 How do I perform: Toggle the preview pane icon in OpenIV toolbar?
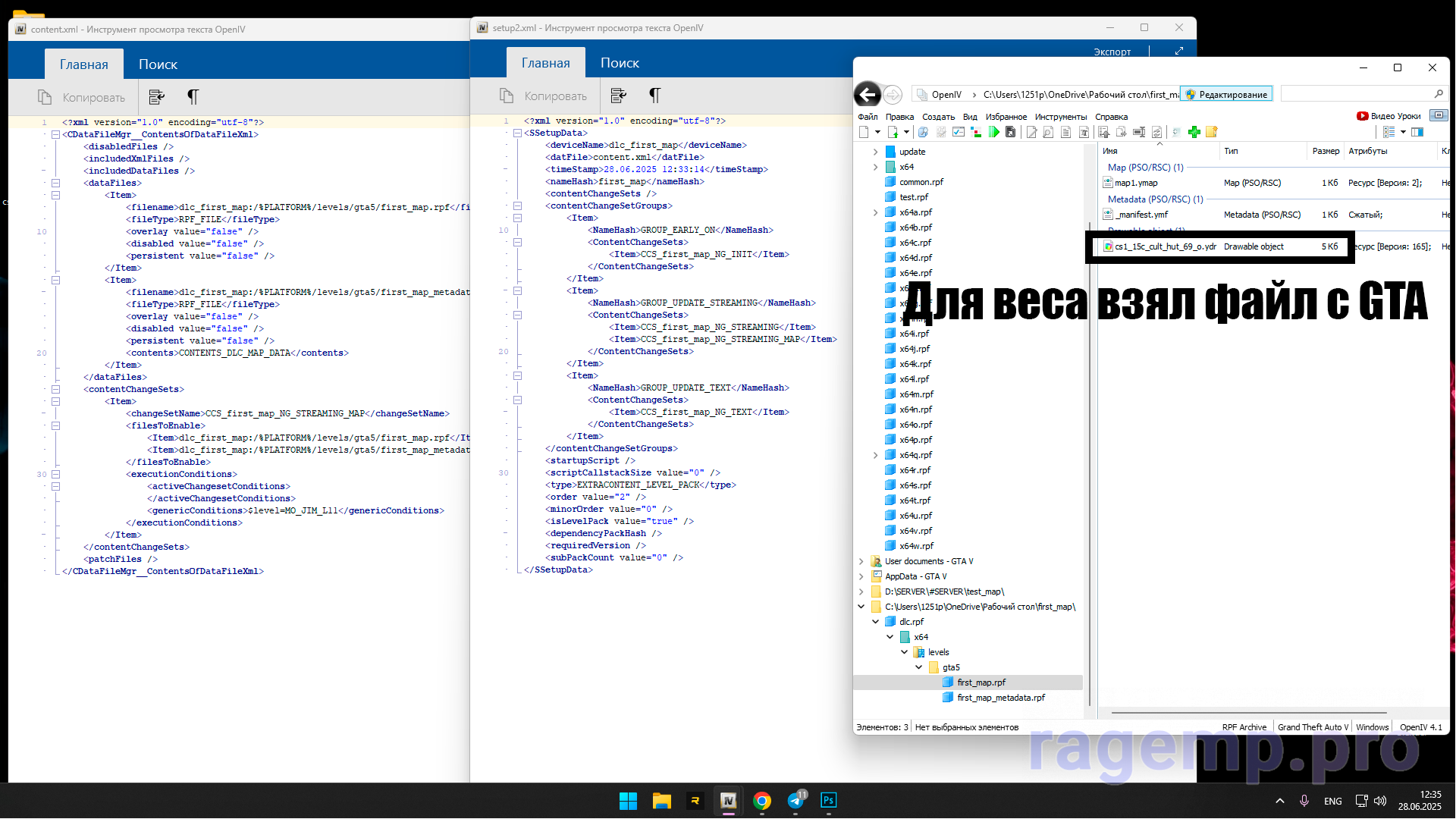tap(1417, 132)
